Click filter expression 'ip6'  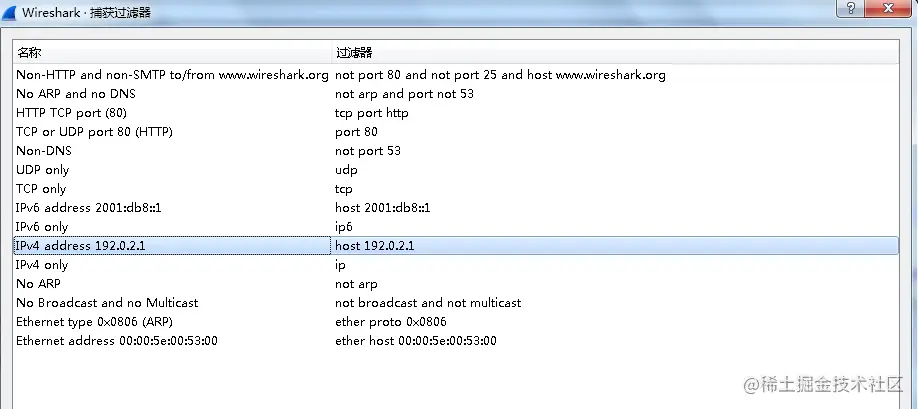(344, 227)
